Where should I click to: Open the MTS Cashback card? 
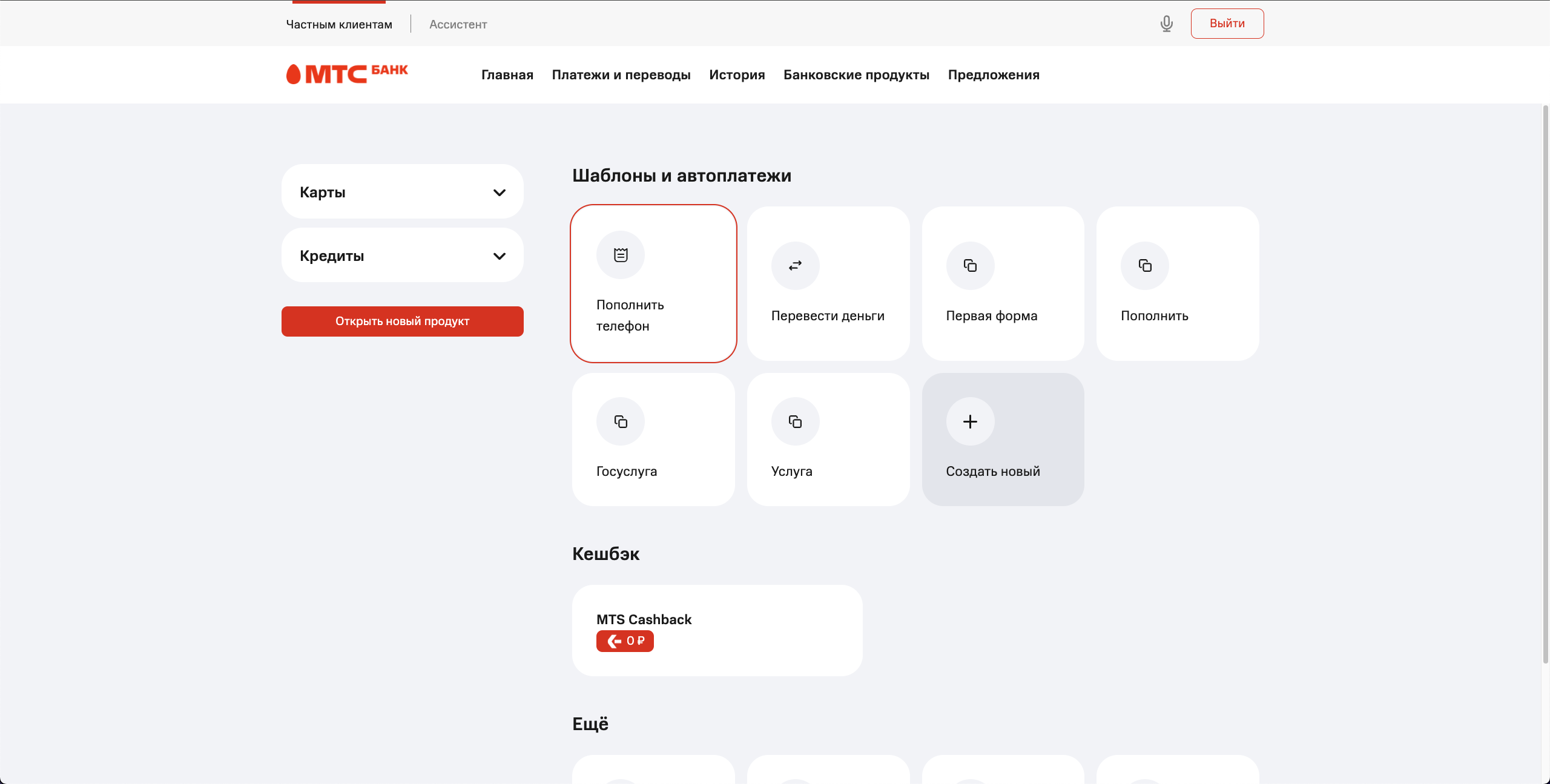coord(717,630)
